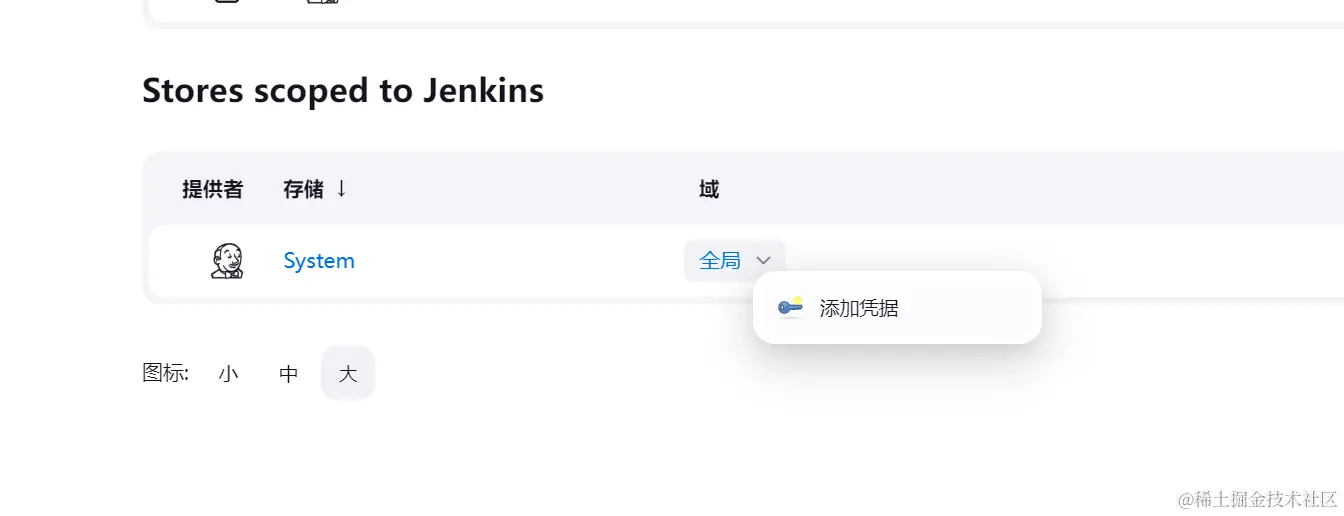Click blank area of the table header row

click(1030, 189)
